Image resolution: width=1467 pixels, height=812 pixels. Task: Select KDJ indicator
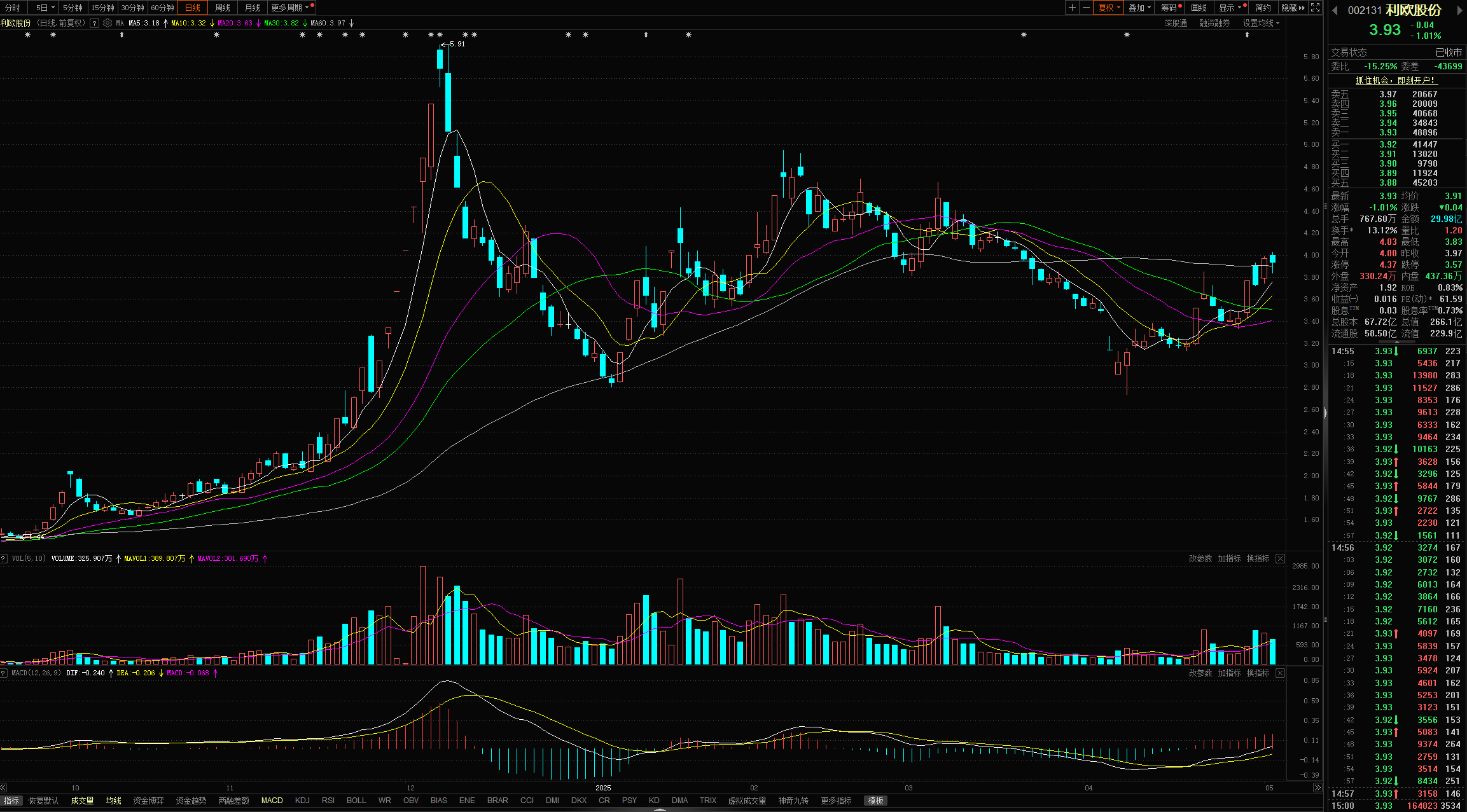click(302, 801)
